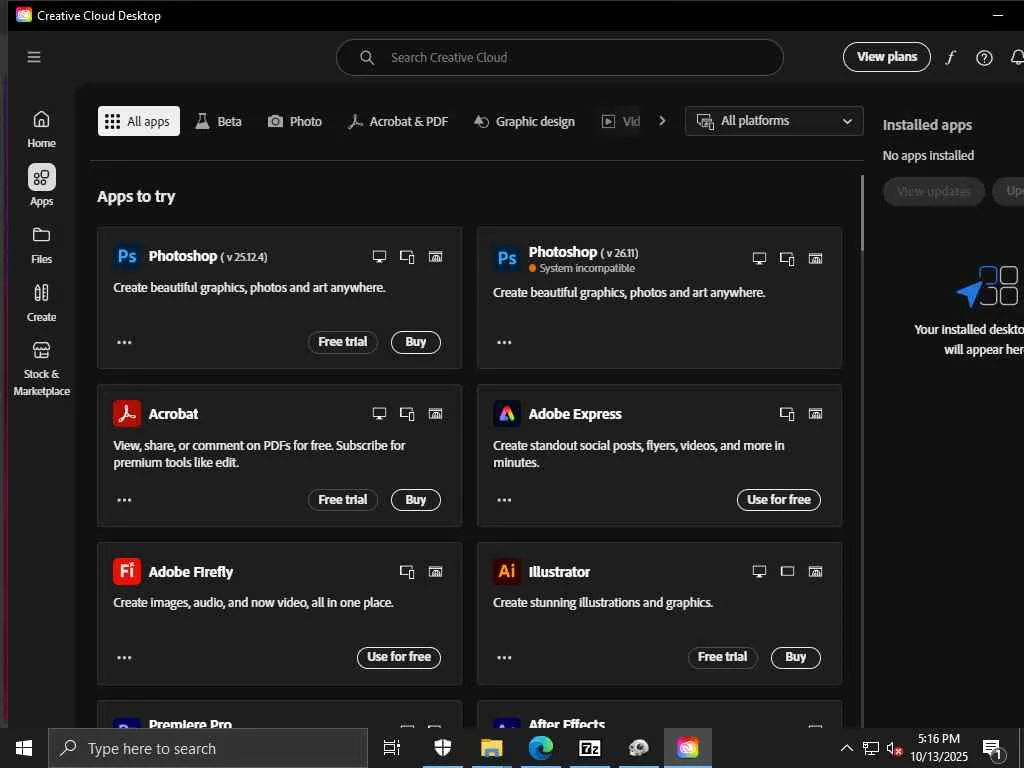Screen dimensions: 1024x768
Task: Open more options for Adobe Firefly
Action: click(124, 658)
